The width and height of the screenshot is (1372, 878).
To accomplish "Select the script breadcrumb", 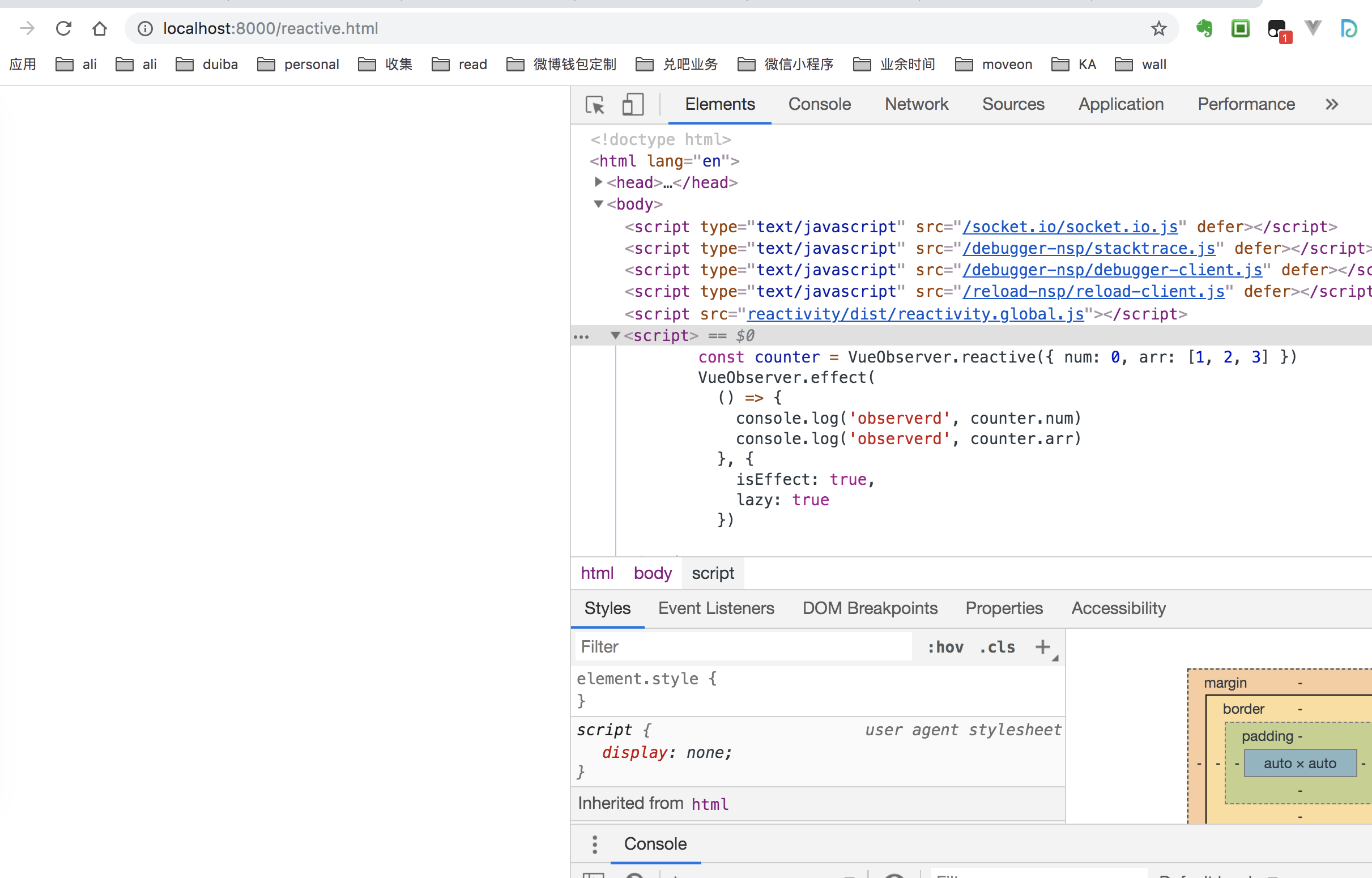I will [x=713, y=573].
